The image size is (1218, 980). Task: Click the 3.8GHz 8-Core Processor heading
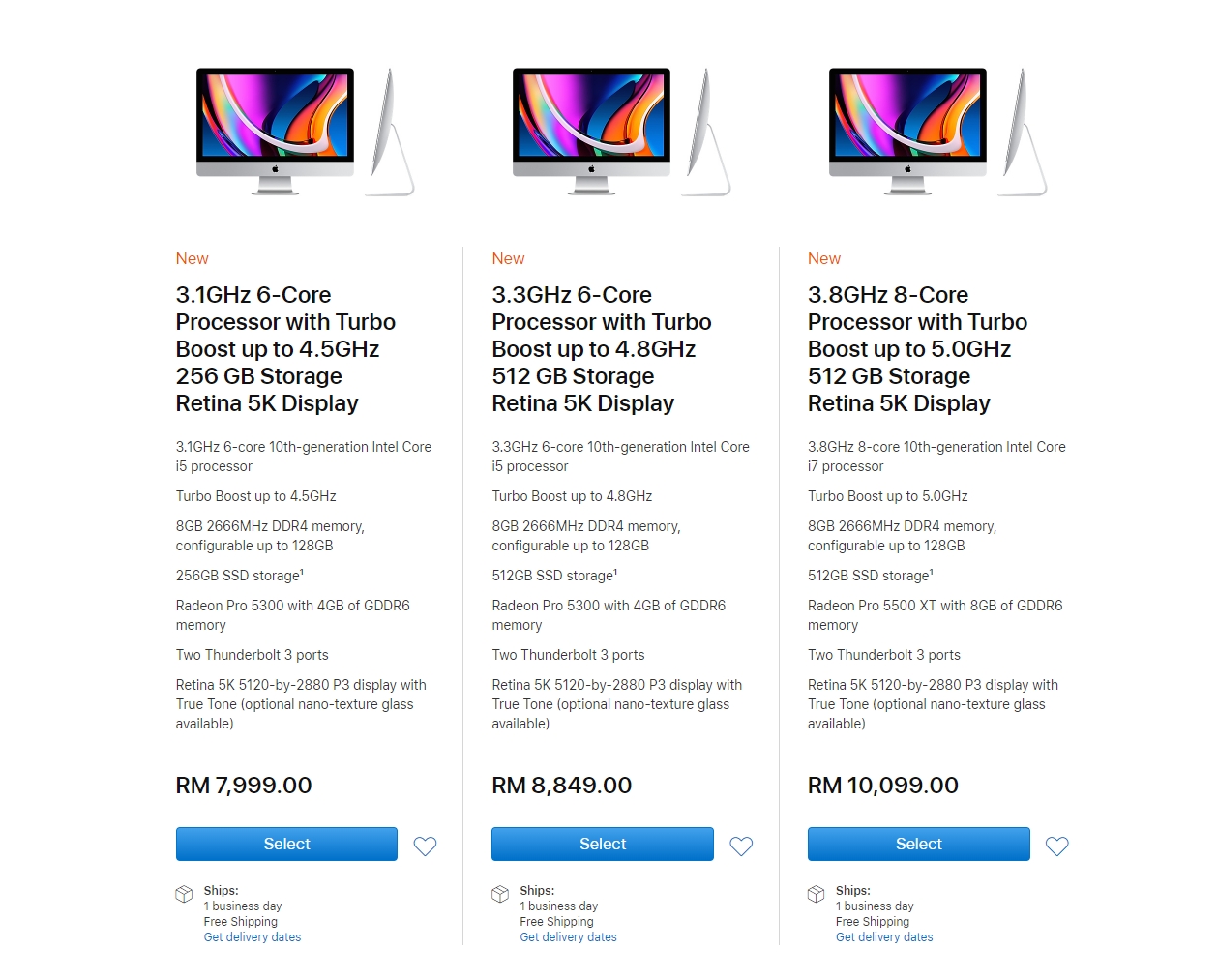pyautogui.click(x=917, y=348)
